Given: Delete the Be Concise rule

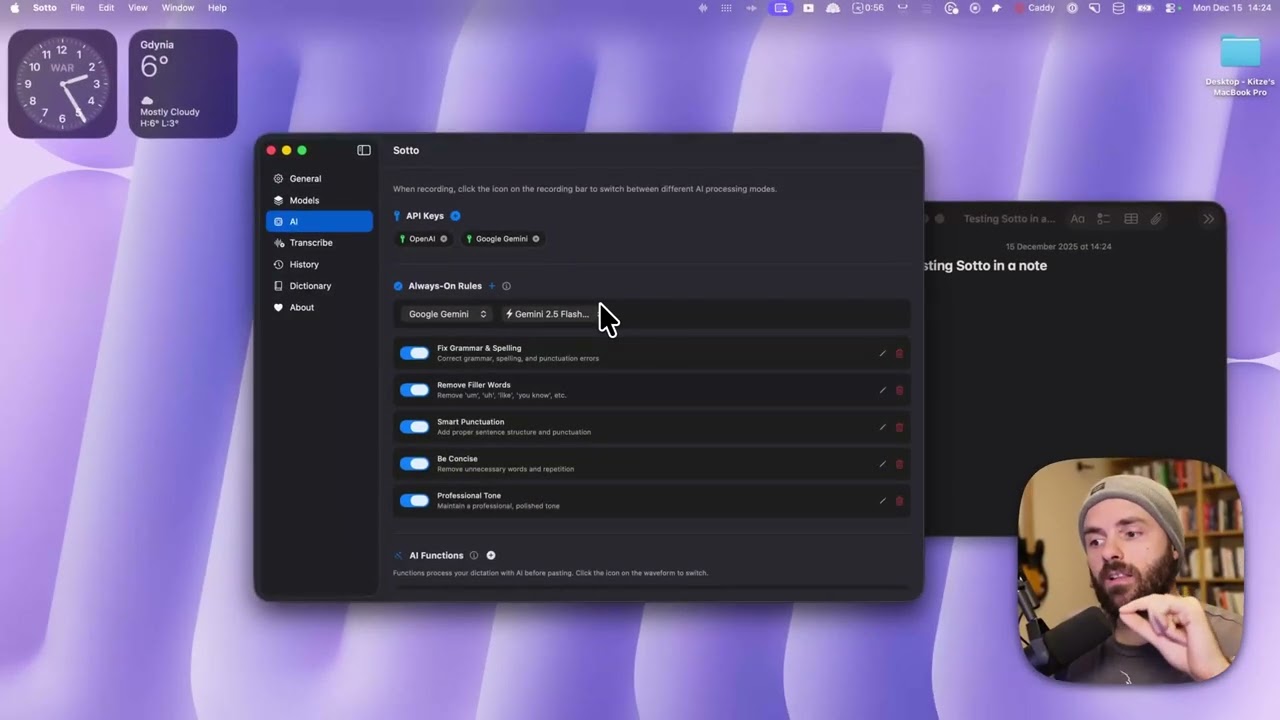Looking at the screenshot, I should [x=899, y=464].
